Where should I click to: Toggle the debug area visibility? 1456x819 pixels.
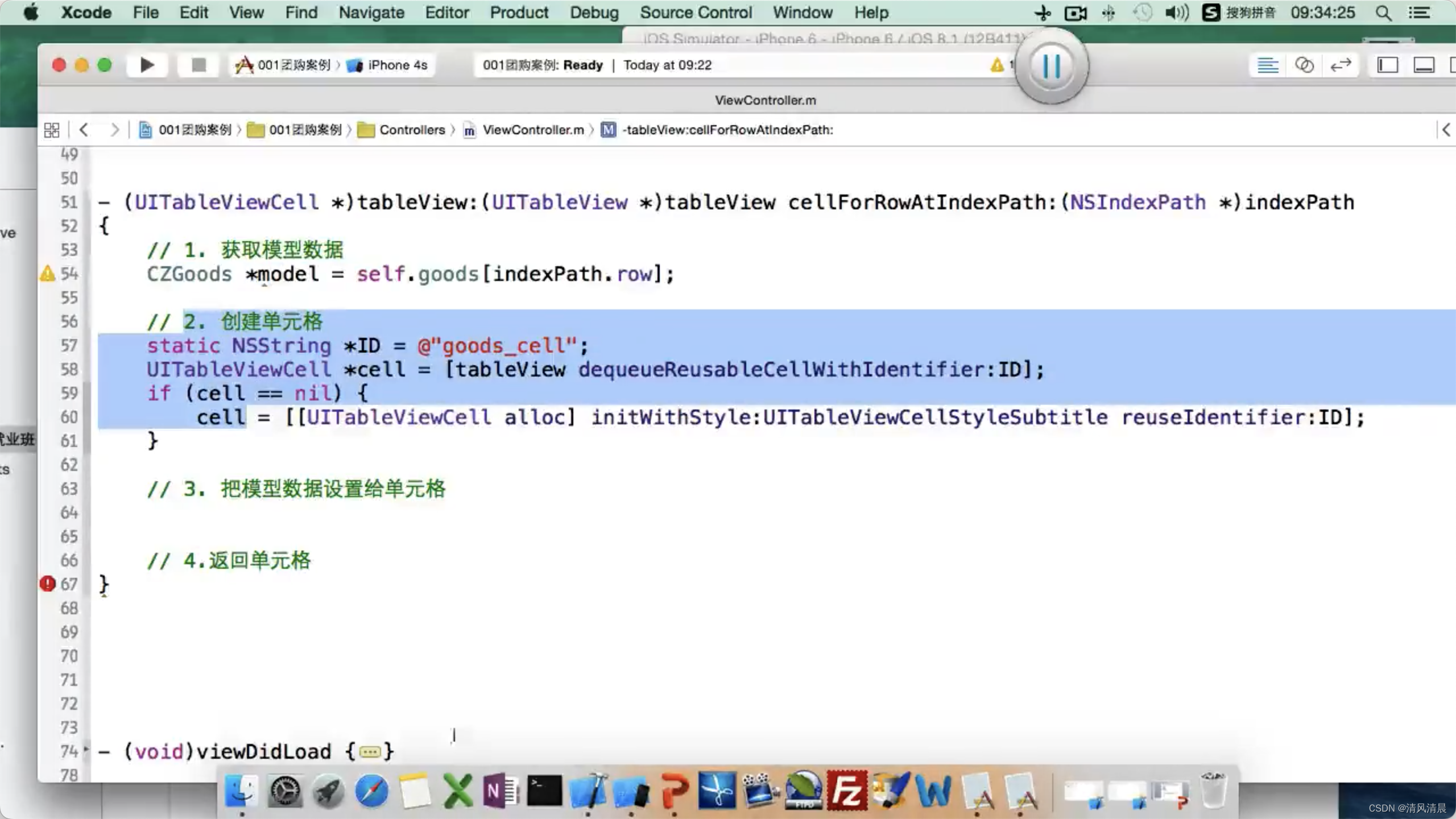tap(1424, 65)
